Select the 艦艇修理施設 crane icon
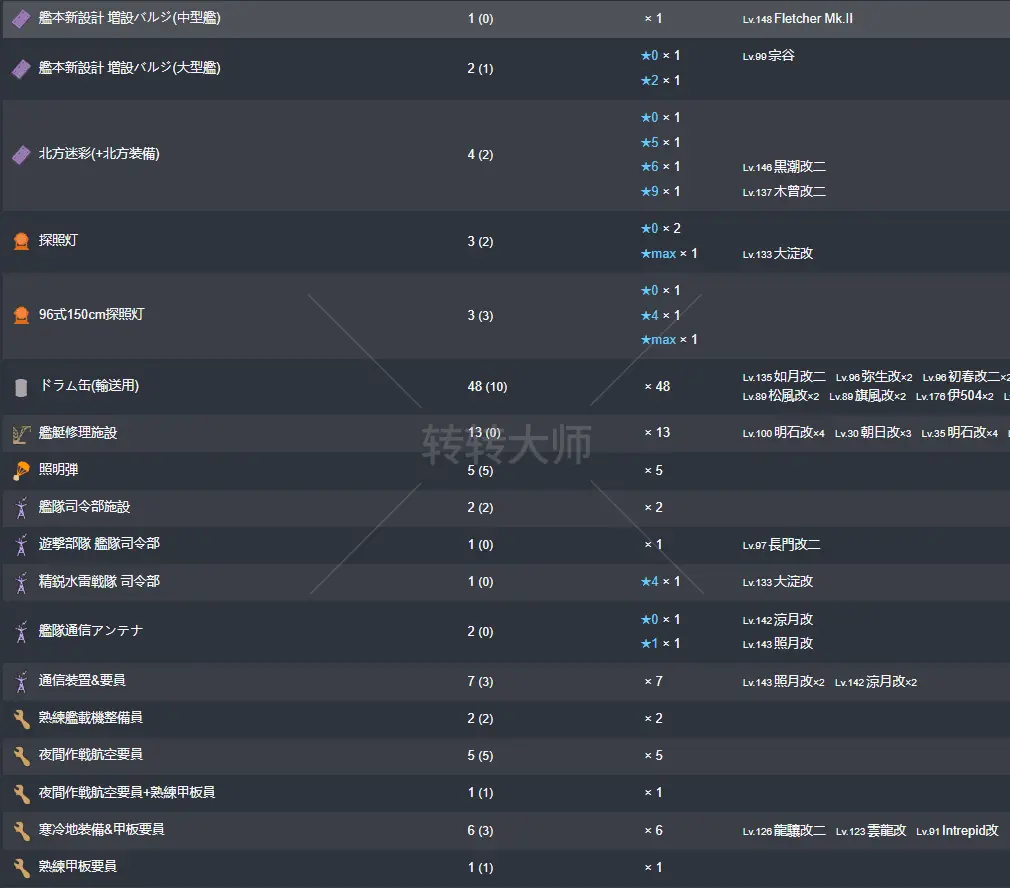Screen dimensions: 1010x888 point(21,433)
